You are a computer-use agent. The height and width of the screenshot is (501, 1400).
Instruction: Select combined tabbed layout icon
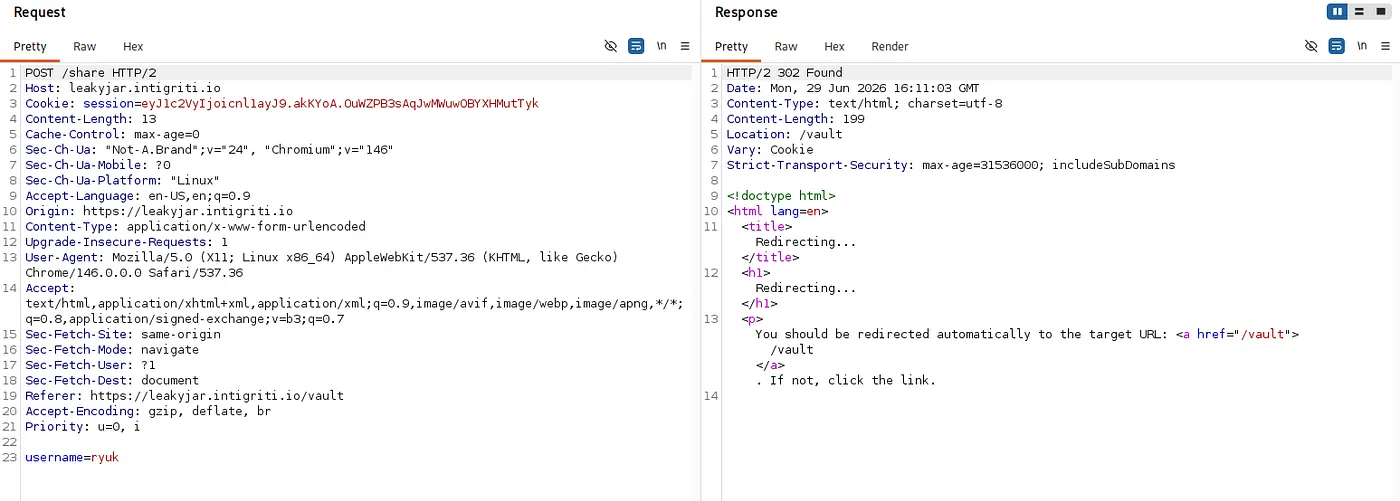1381,11
